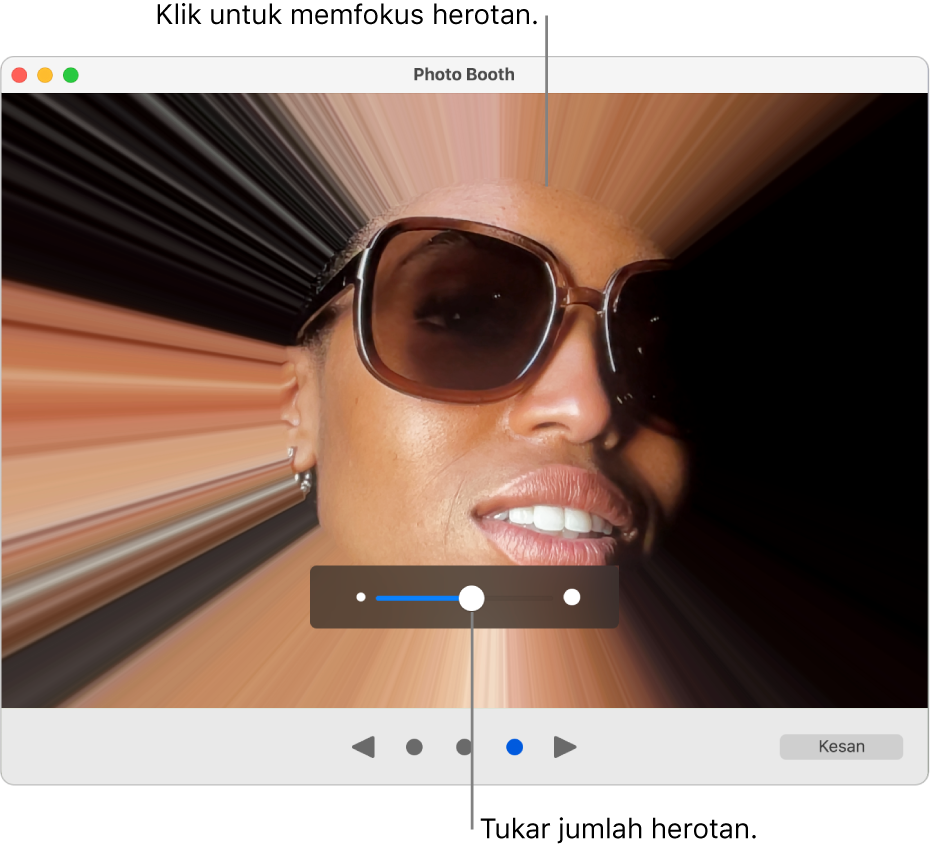Go to previous effects page arrow
This screenshot has height=851, width=931.
click(363, 746)
